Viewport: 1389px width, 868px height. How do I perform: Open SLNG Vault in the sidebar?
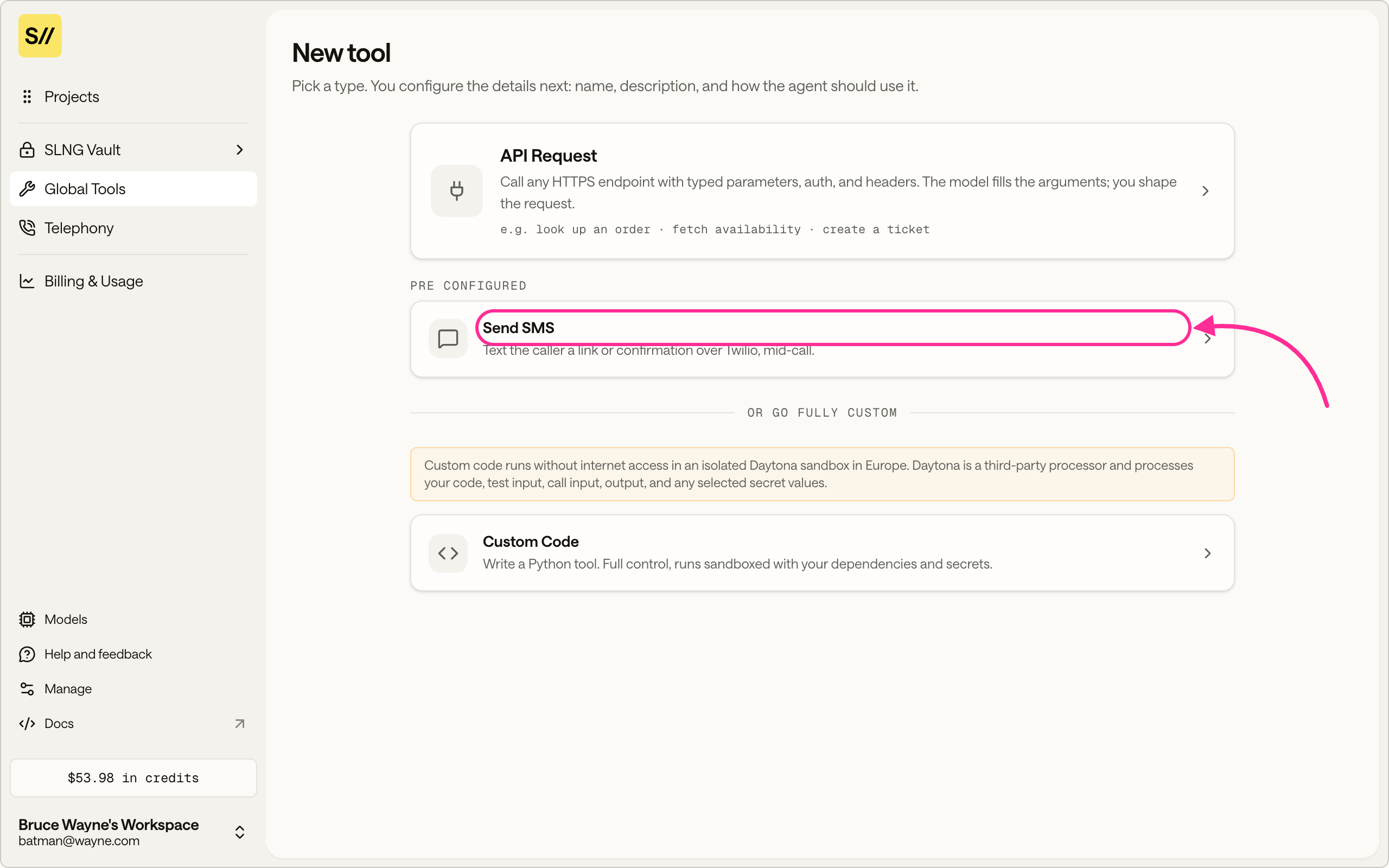coord(133,150)
